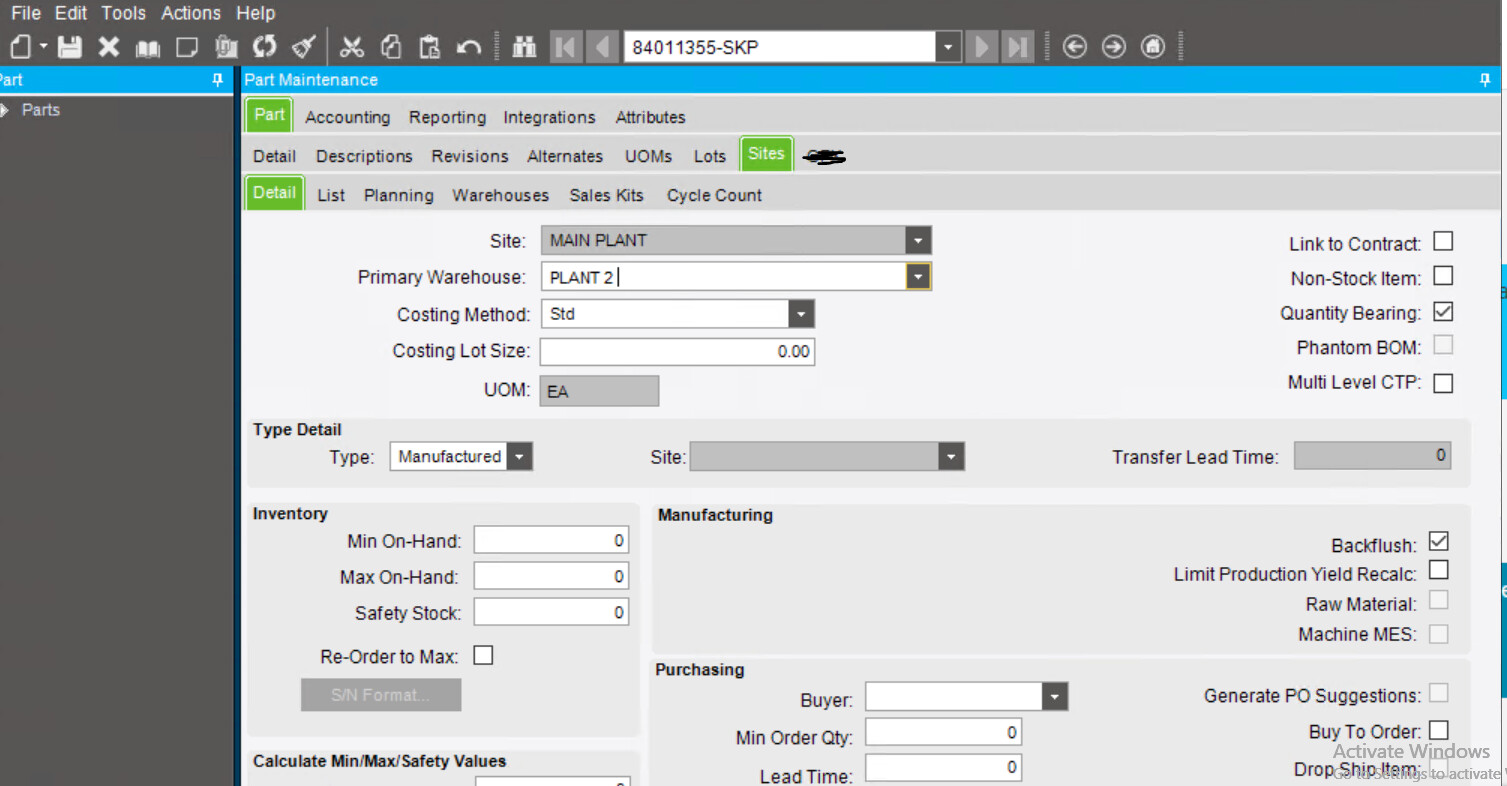This screenshot has height=786, width=1507.
Task: Click the circled Forward arrow icon
Action: point(1114,47)
